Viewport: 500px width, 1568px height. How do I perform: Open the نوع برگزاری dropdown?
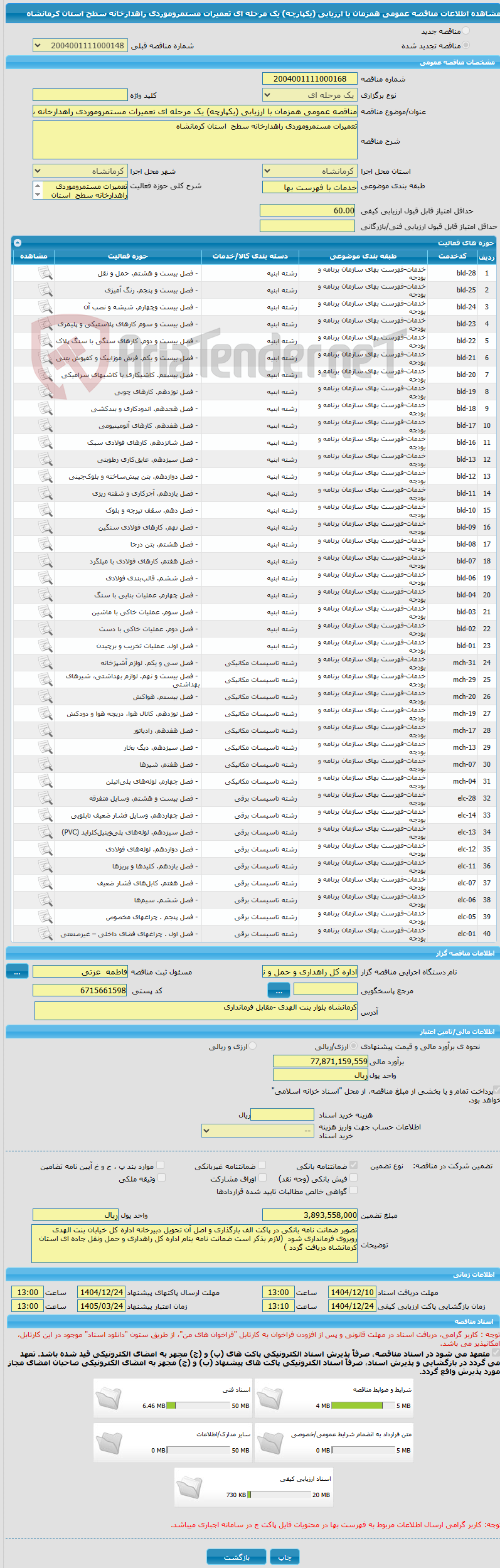point(309,95)
